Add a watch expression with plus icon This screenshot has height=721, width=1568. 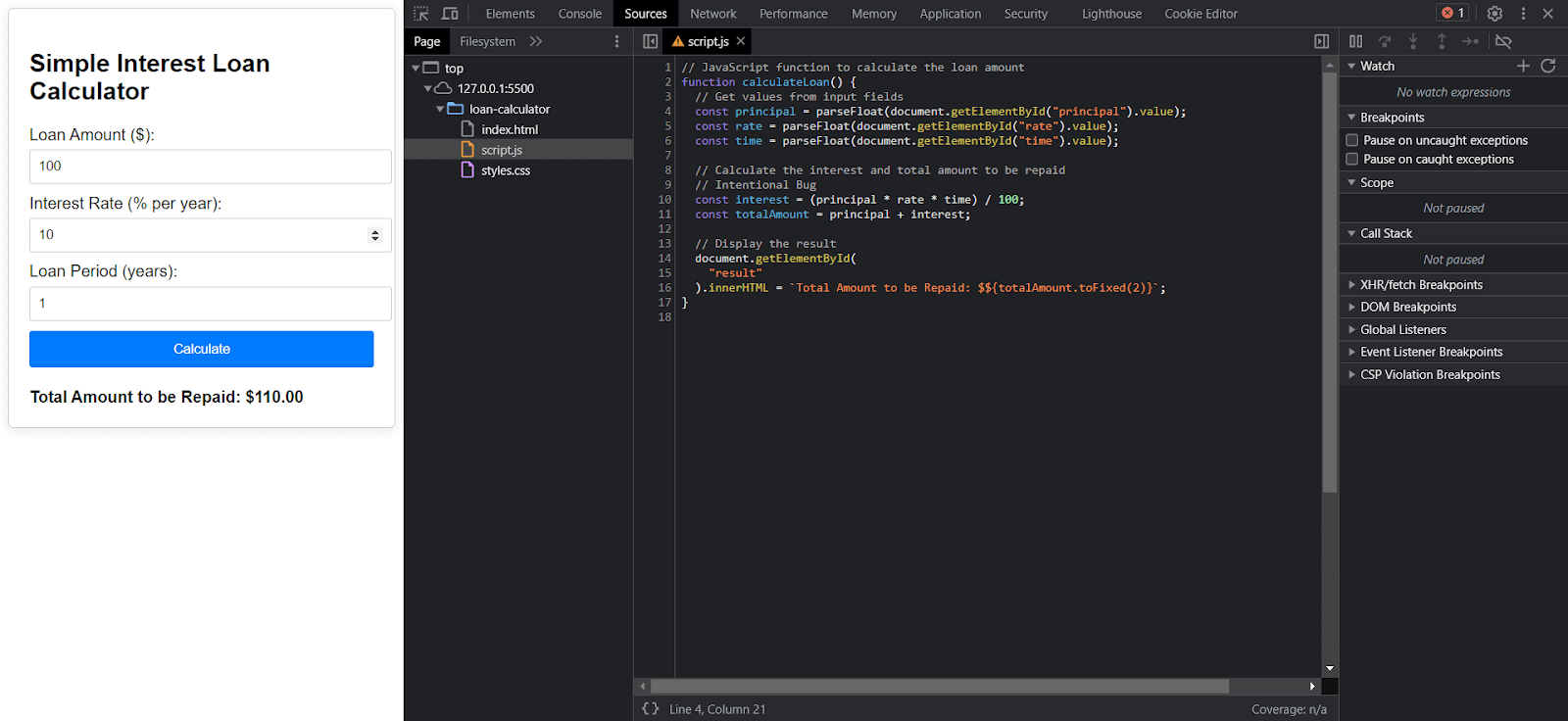pos(1523,66)
